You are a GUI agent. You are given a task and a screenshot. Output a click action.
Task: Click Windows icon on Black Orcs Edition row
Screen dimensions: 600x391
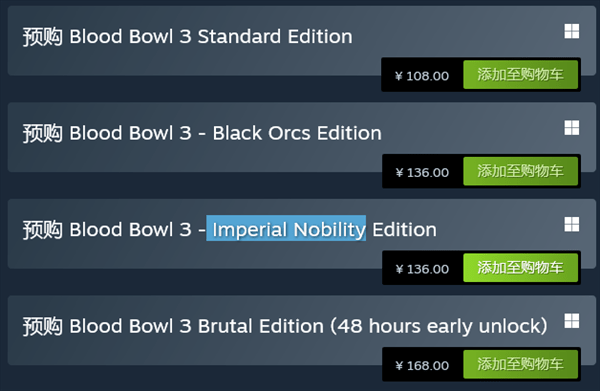[572, 128]
